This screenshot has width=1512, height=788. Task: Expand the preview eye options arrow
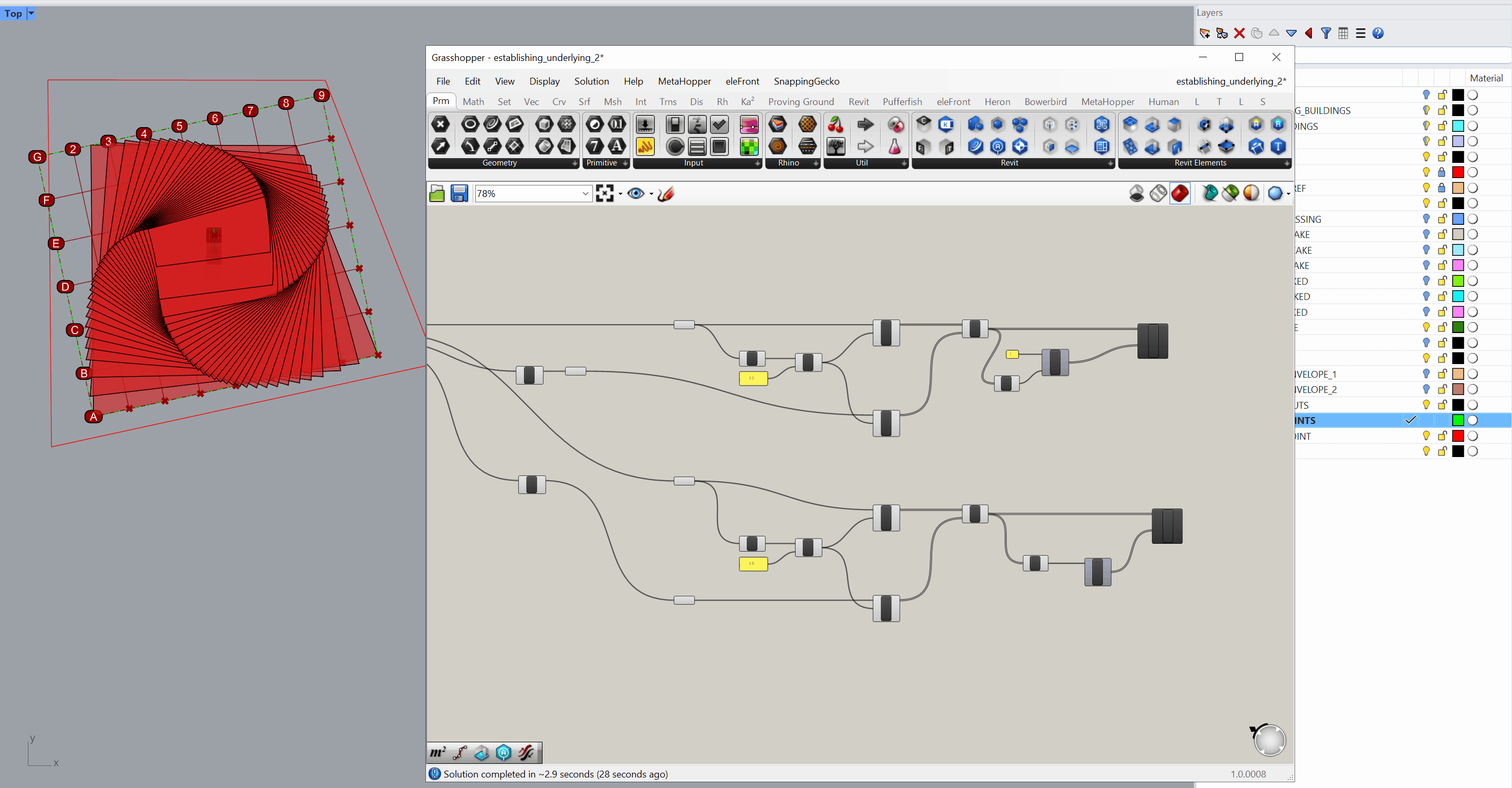[x=651, y=194]
